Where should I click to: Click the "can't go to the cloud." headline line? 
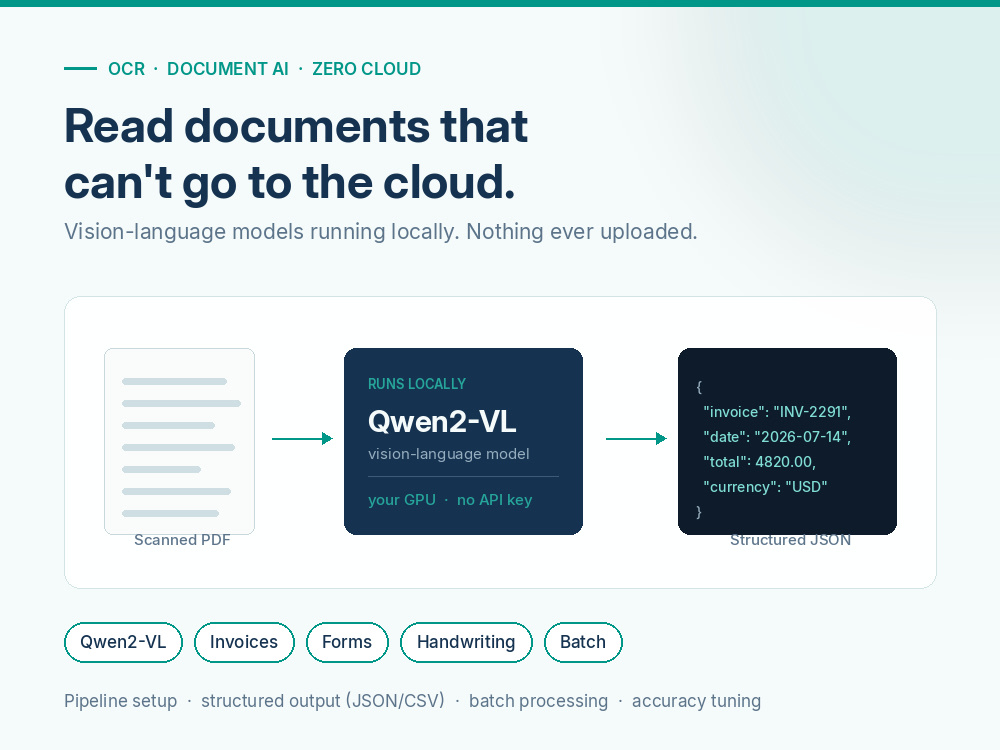290,184
